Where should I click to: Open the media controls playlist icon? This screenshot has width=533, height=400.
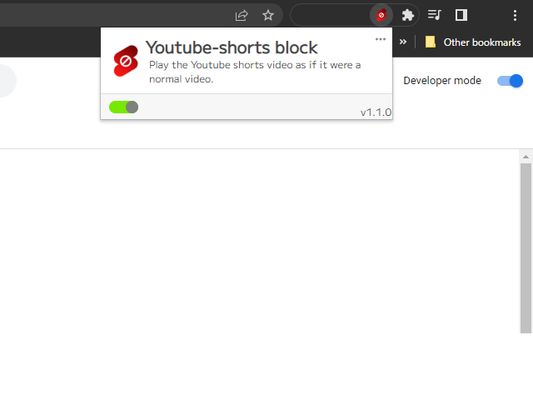click(x=434, y=15)
